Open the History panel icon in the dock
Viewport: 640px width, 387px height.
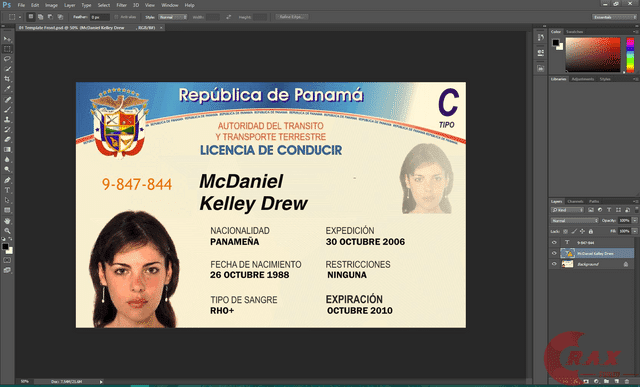click(540, 38)
